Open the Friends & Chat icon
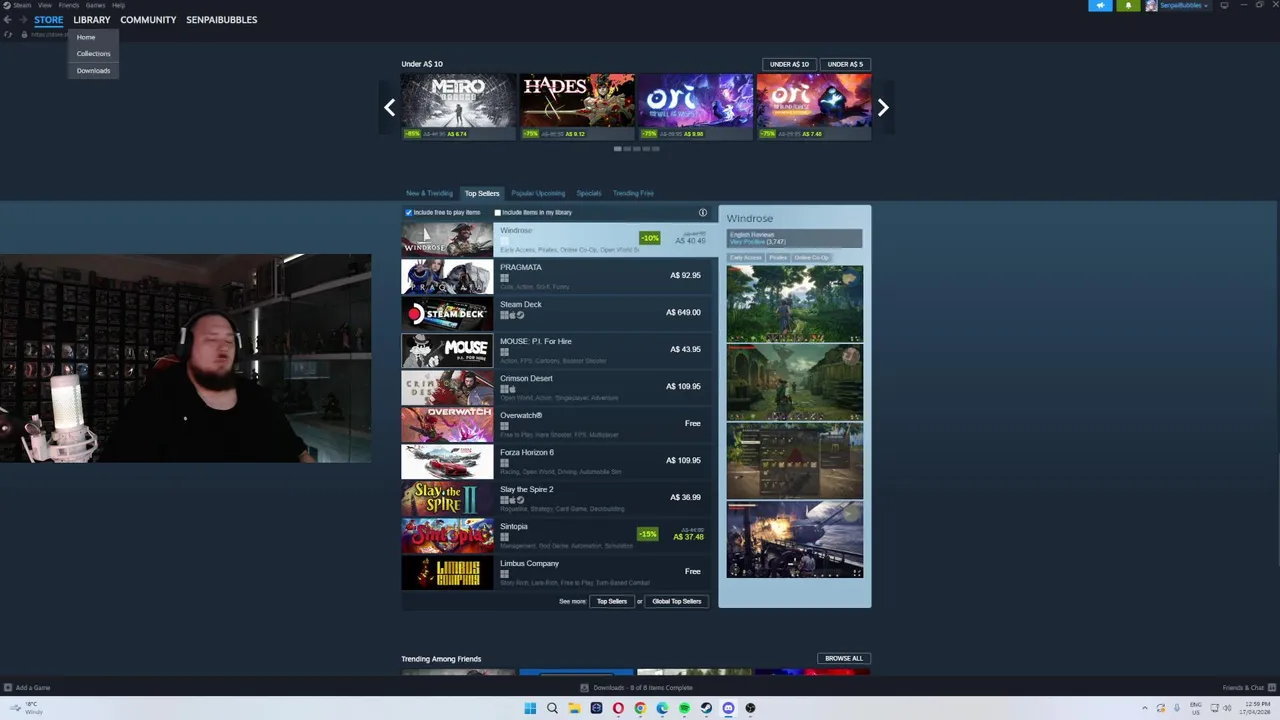 click(x=1272, y=688)
